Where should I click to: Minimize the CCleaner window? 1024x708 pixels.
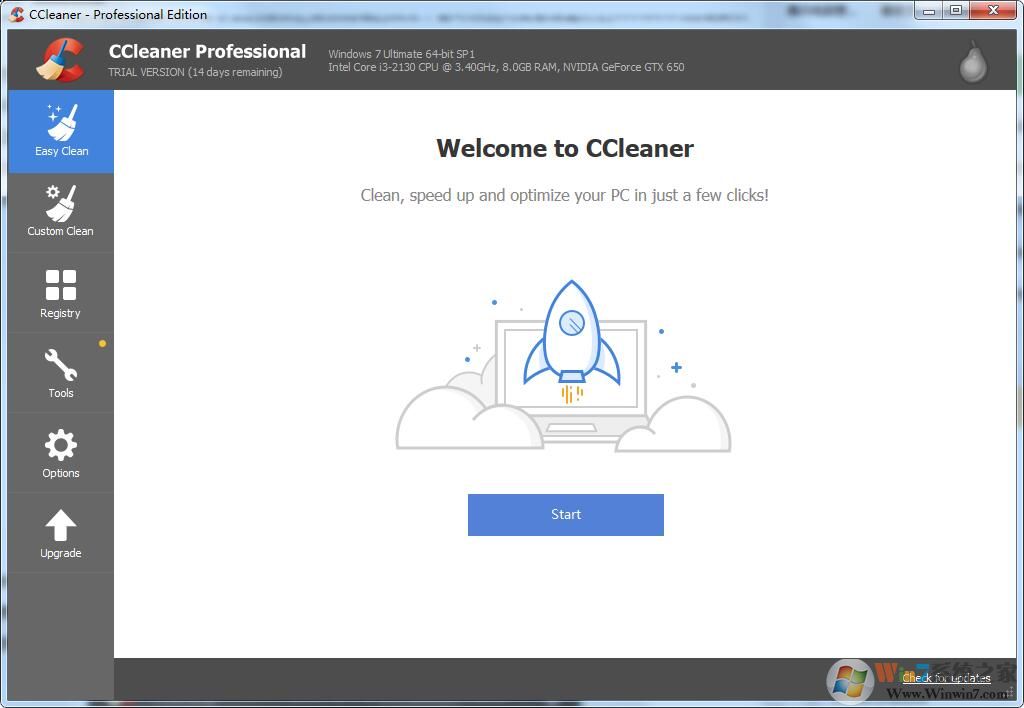click(929, 10)
